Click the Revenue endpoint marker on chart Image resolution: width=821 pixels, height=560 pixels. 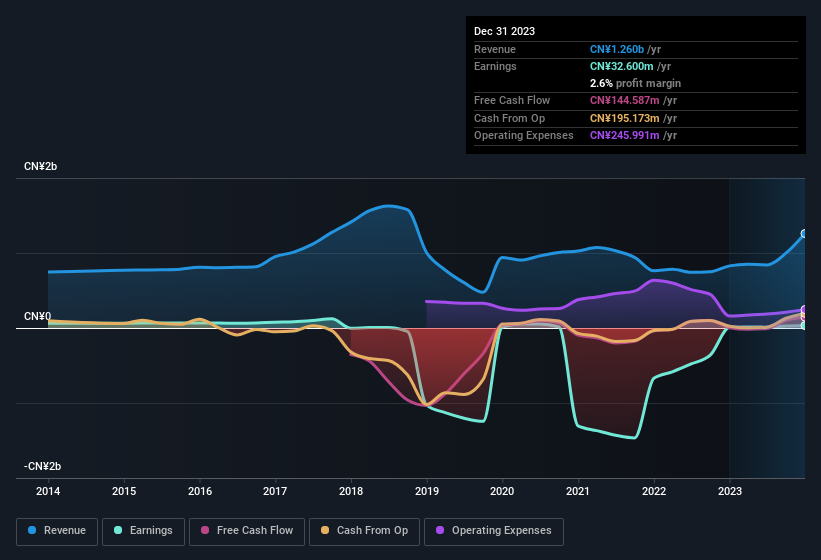click(804, 234)
